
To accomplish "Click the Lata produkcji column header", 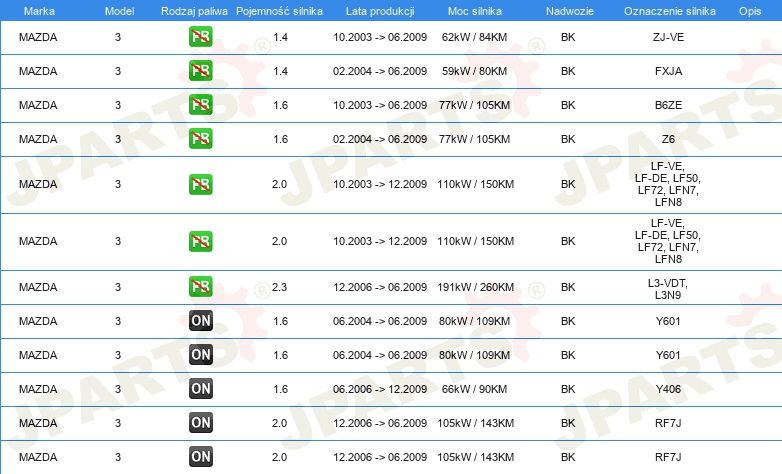I will pyautogui.click(x=380, y=11).
